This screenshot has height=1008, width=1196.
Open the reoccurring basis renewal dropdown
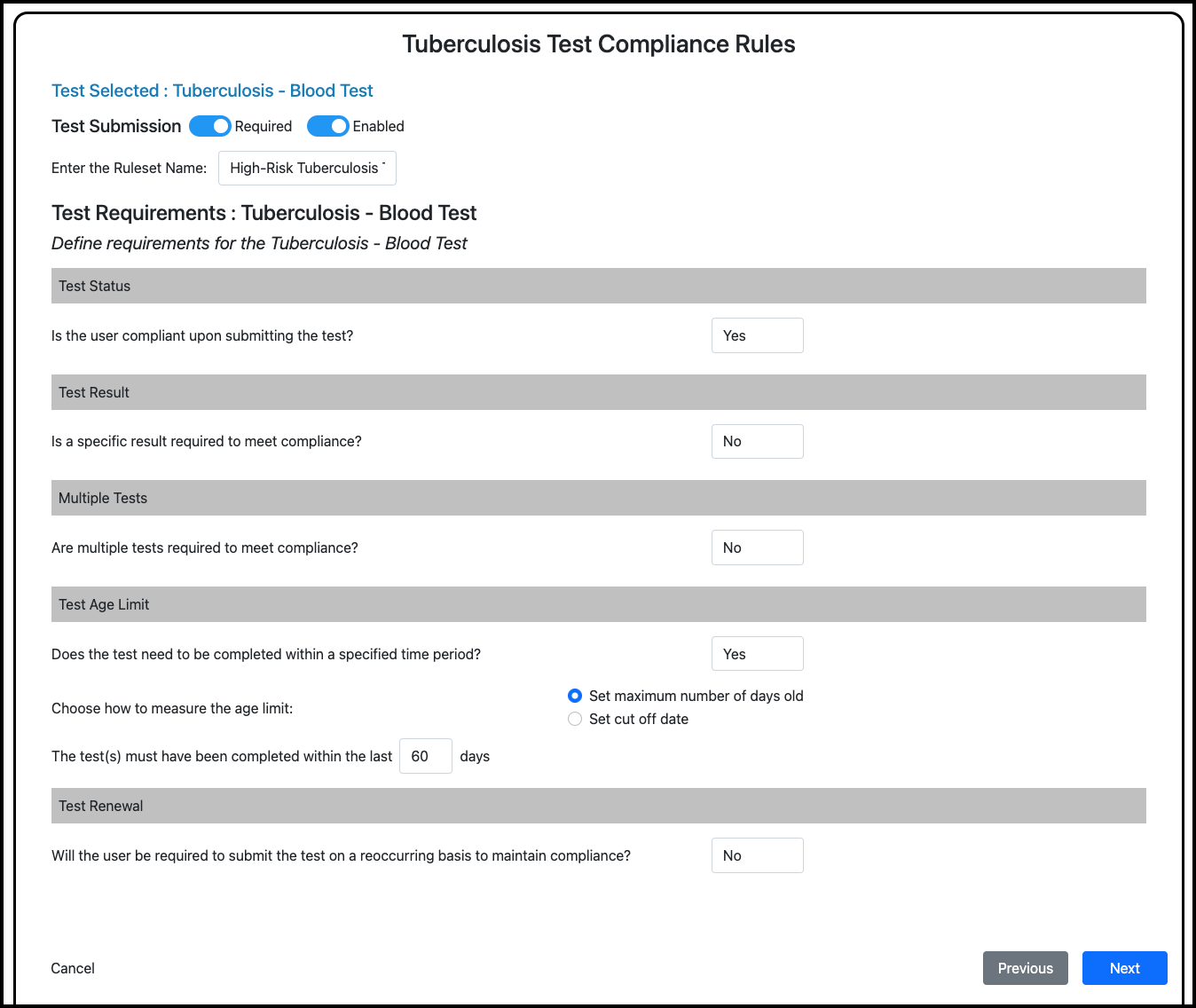pos(757,855)
